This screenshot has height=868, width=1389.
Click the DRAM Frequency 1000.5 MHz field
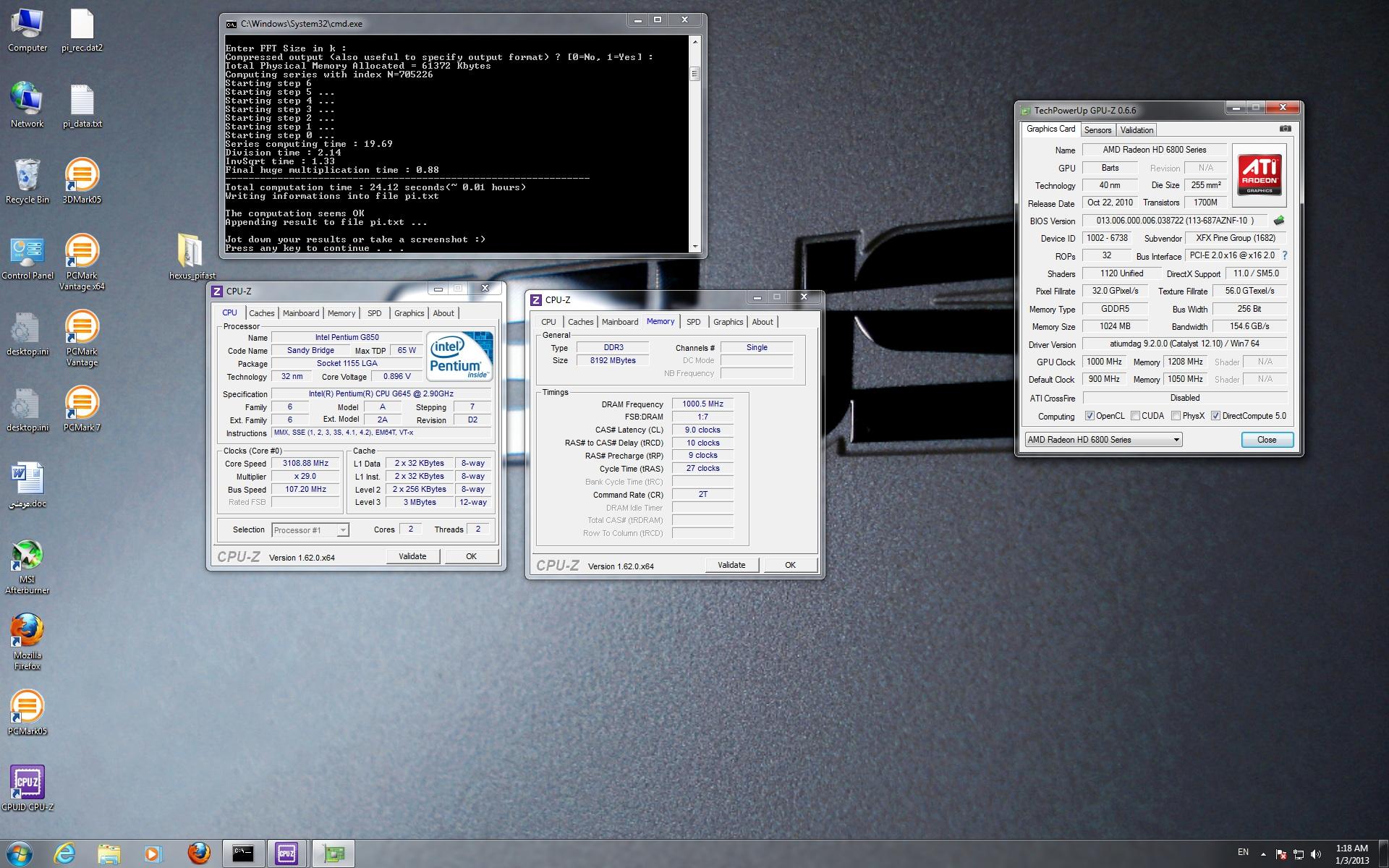[x=702, y=404]
